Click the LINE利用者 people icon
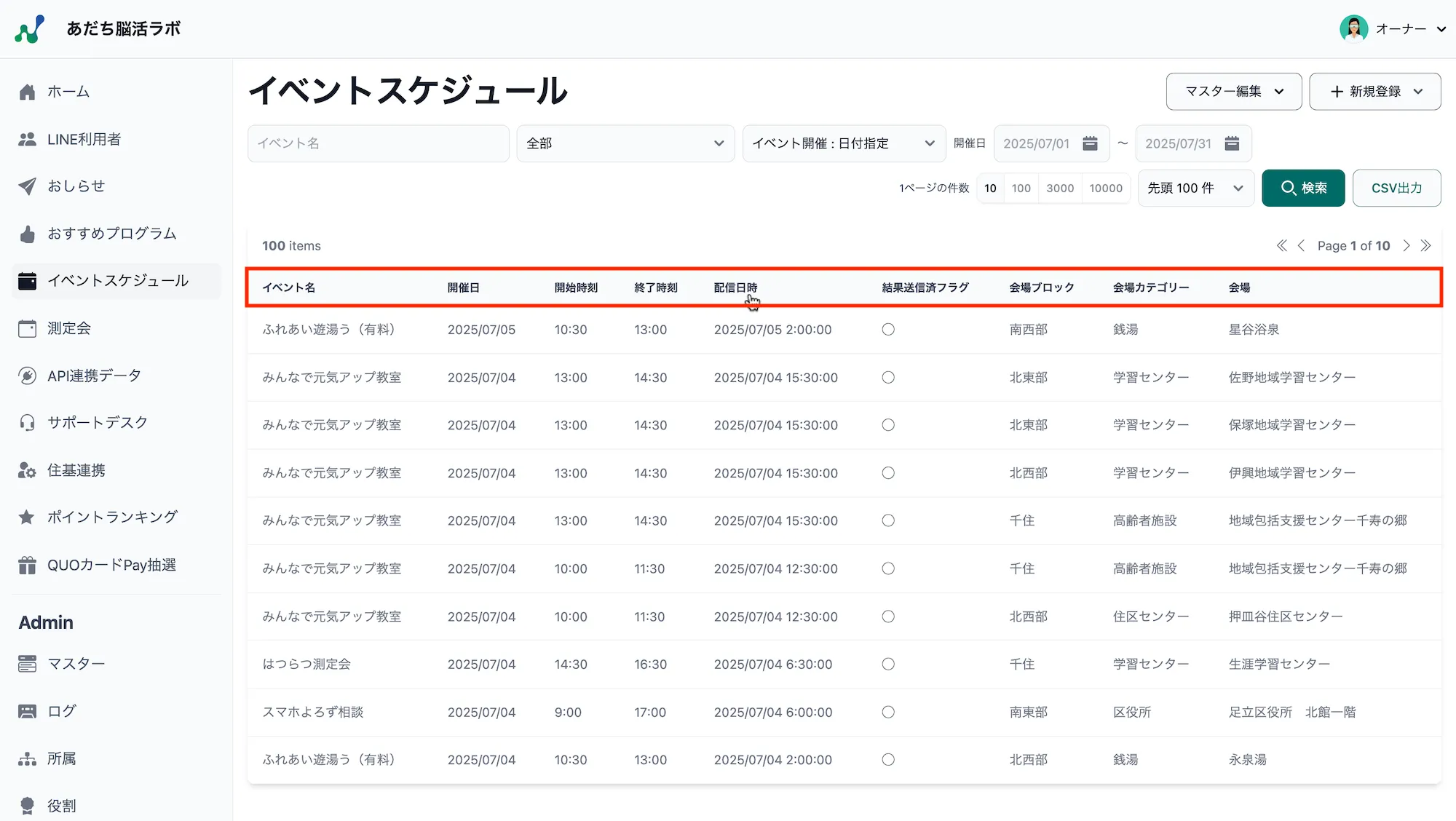Viewport: 1456px width, 821px height. click(x=27, y=139)
